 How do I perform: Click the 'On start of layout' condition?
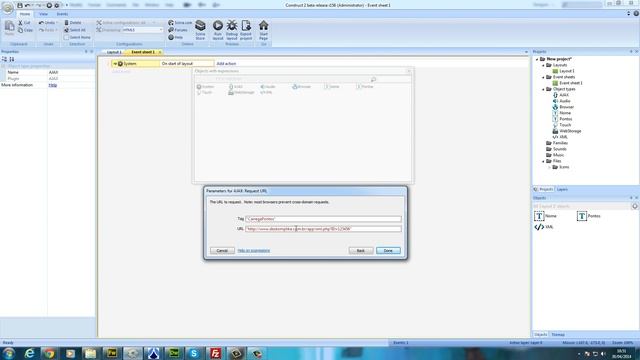187,64
